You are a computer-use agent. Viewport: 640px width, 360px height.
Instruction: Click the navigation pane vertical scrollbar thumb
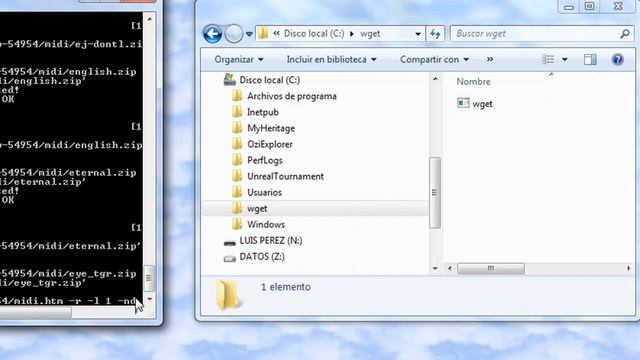coord(435,193)
